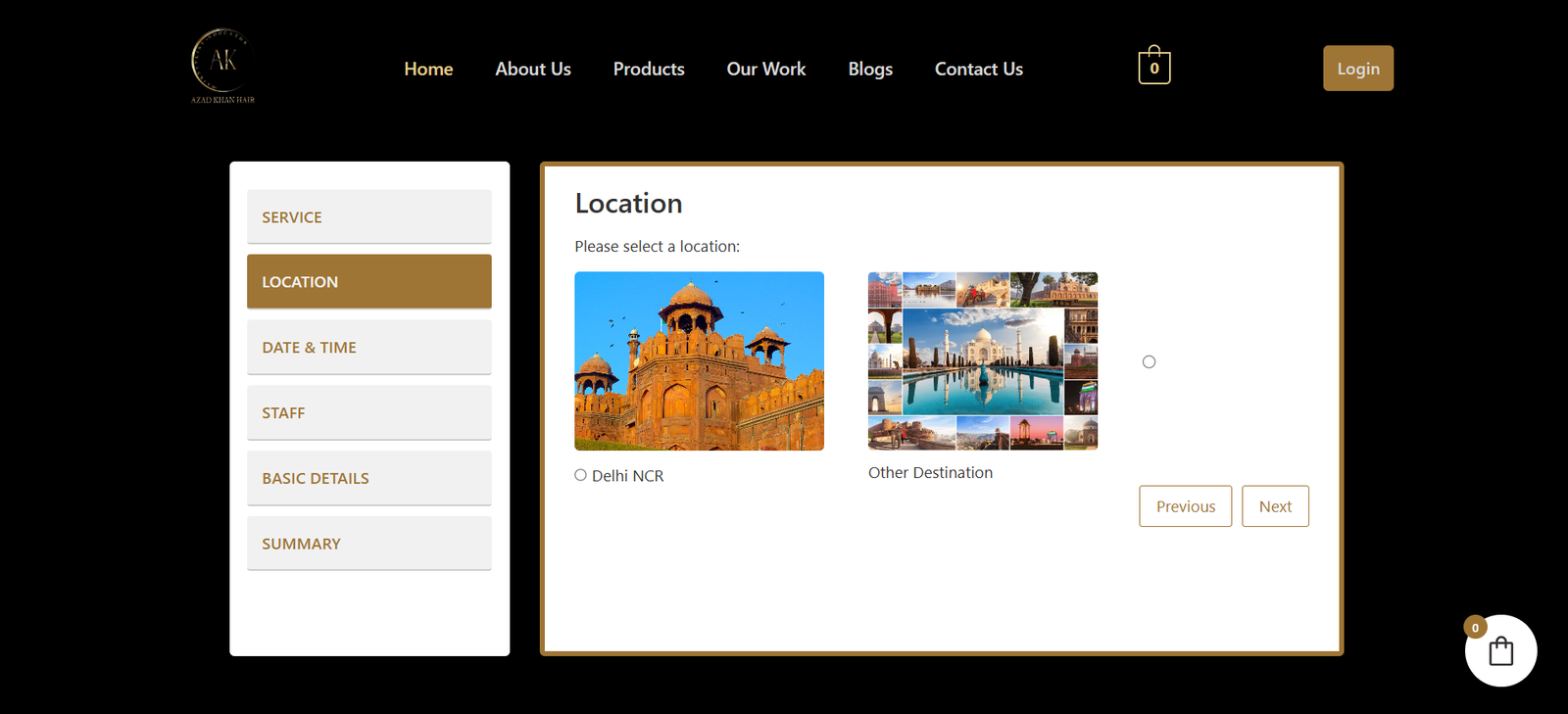This screenshot has height=714, width=1568.
Task: Jump to the Staff step
Action: pos(368,413)
